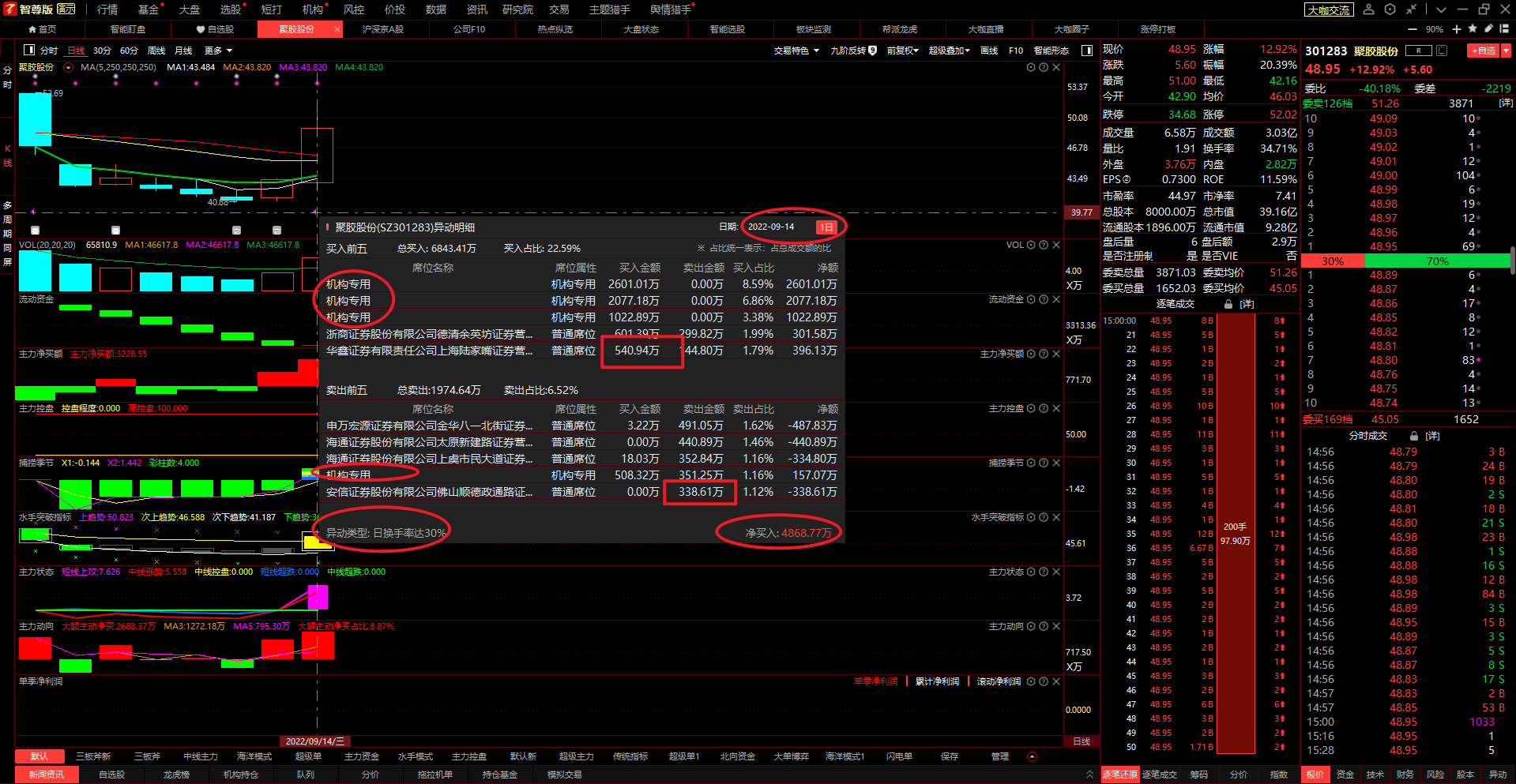Image resolution: width=1516 pixels, height=784 pixels.
Task: Open the 新闻资讯 bottom tab
Action: click(47, 775)
